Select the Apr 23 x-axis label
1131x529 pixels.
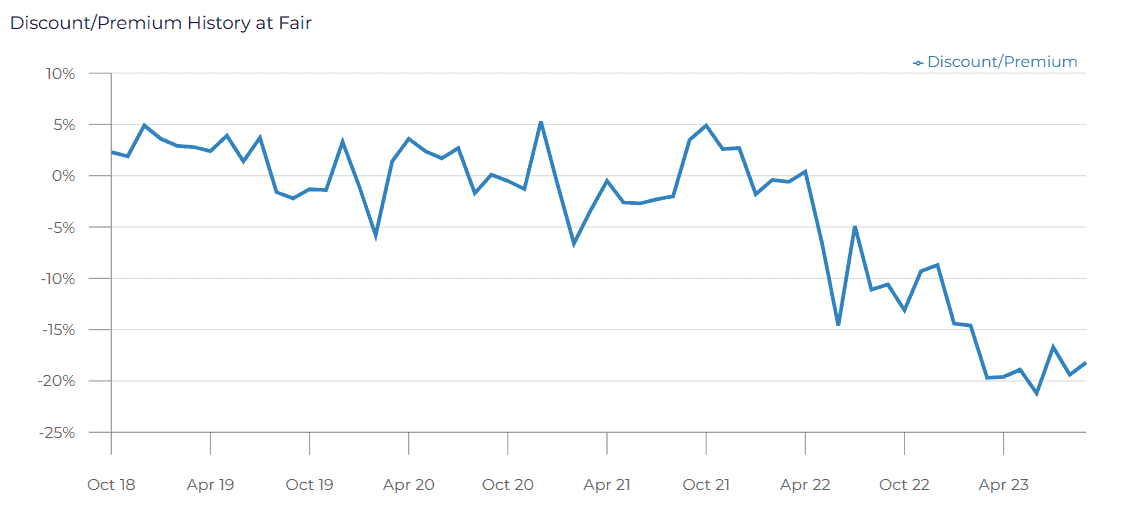[1003, 485]
